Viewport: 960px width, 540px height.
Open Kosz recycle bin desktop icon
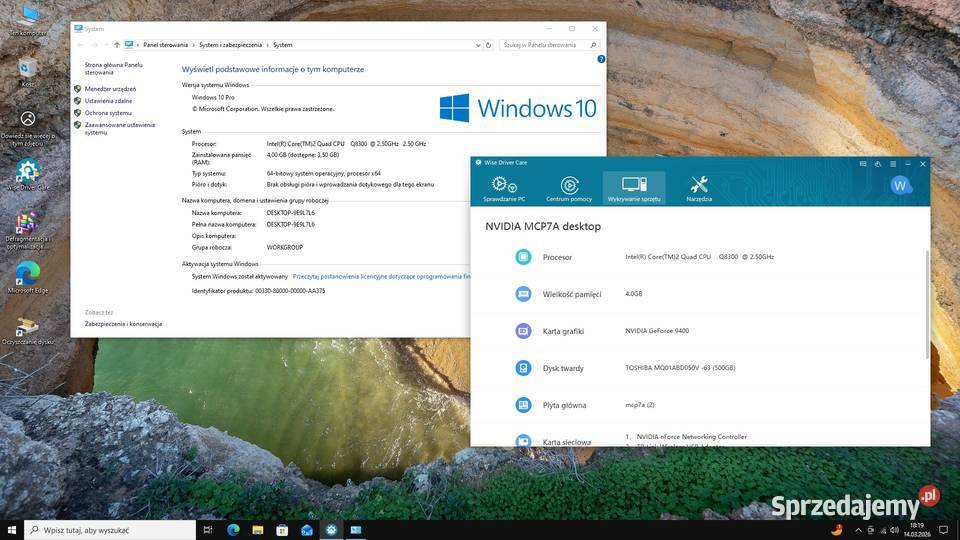[x=28, y=72]
